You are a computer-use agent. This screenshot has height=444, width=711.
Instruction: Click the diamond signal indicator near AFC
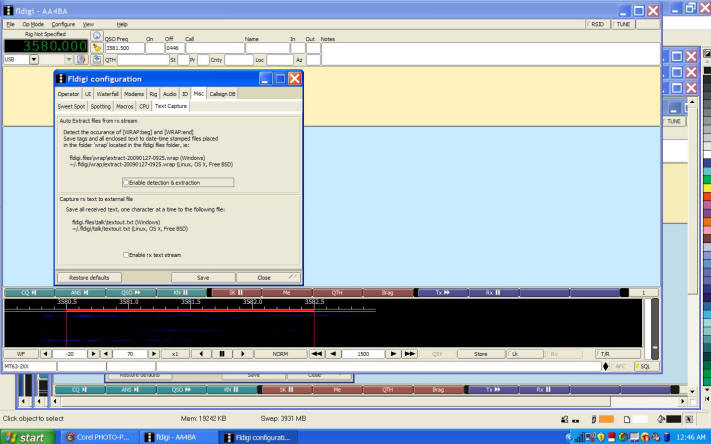point(605,366)
